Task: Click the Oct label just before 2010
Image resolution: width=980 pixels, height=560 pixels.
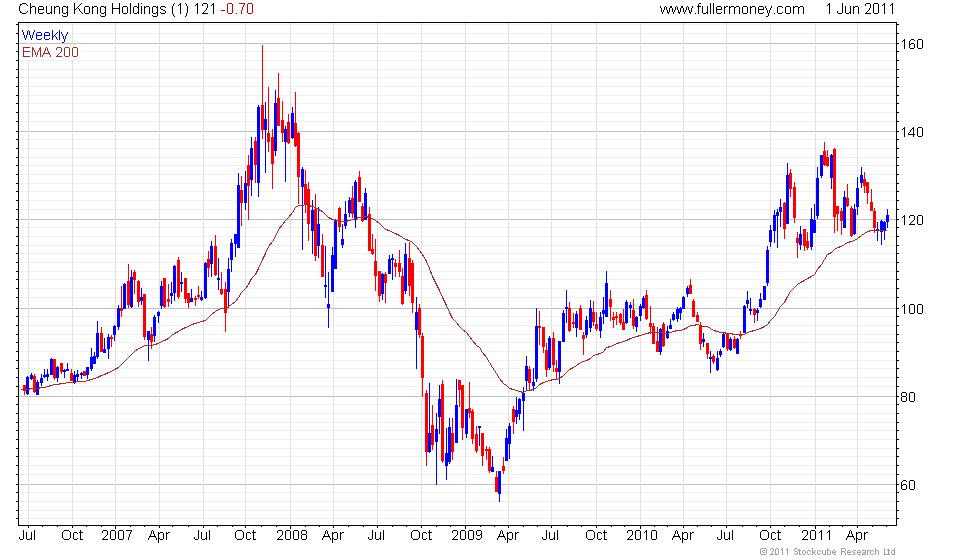Action: pos(596,536)
